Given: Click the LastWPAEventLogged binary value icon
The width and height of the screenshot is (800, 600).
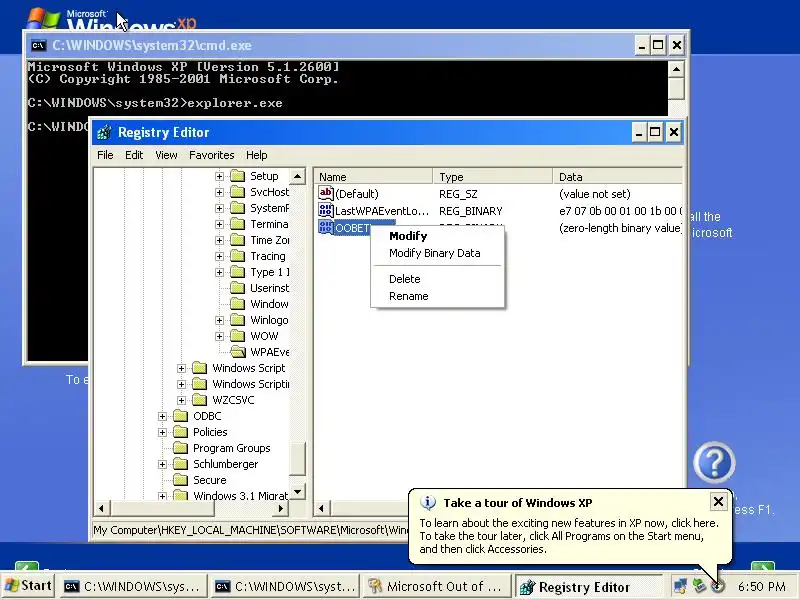Looking at the screenshot, I should 326,210.
